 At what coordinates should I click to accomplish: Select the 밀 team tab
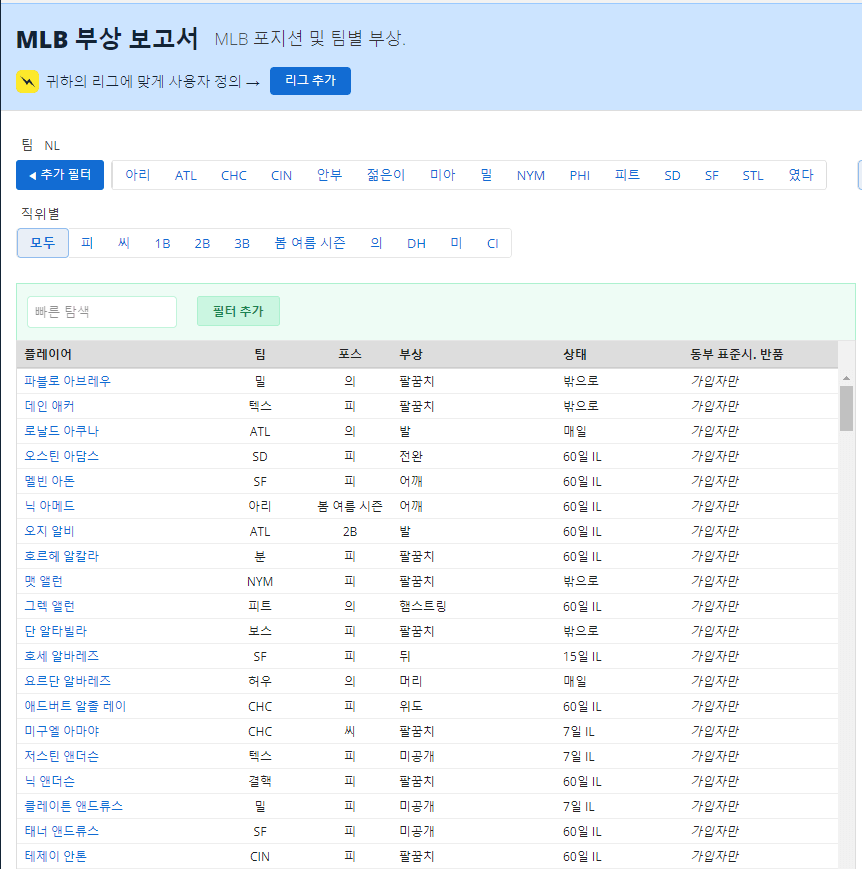486,175
